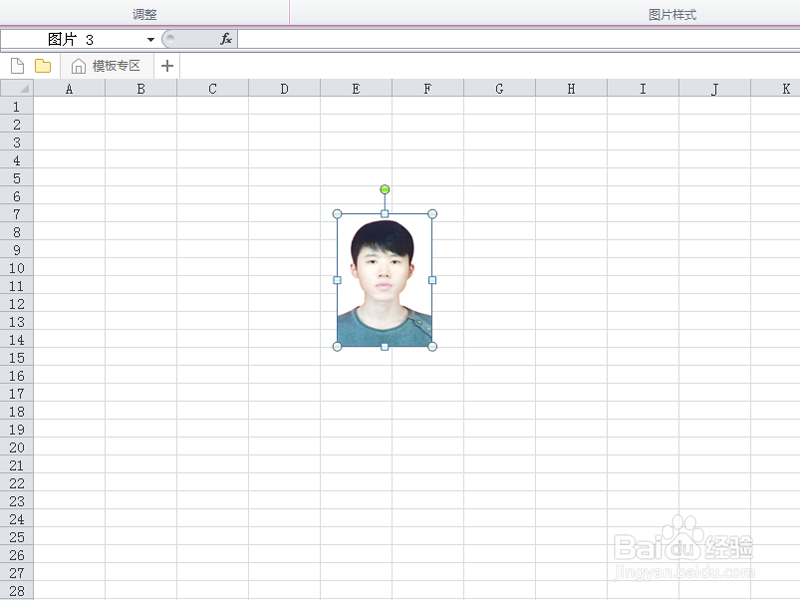Select row 20 header
The width and height of the screenshot is (800, 600).
click(x=17, y=447)
